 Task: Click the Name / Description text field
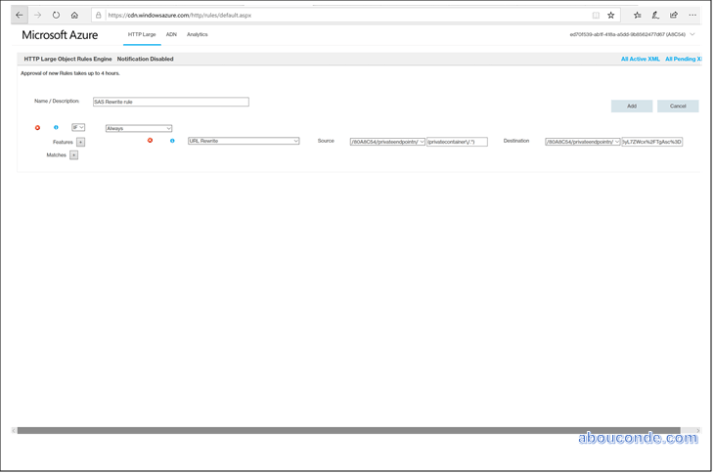[x=170, y=101]
